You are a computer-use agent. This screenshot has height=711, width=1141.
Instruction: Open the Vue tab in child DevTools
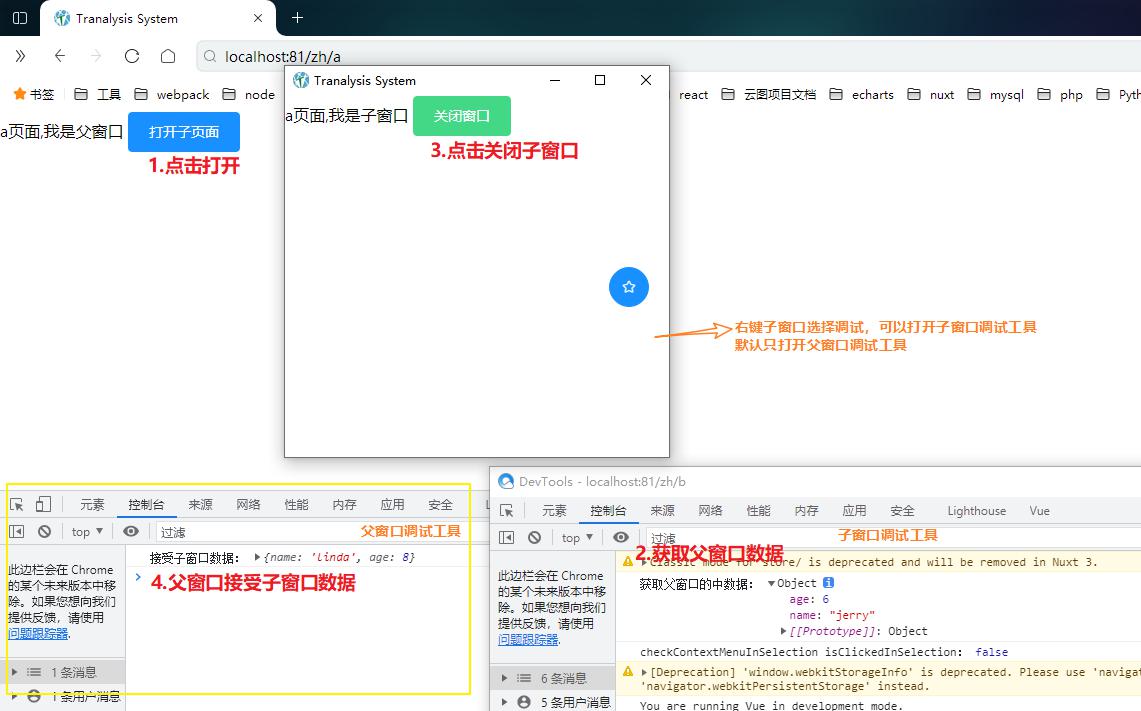tap(1039, 510)
